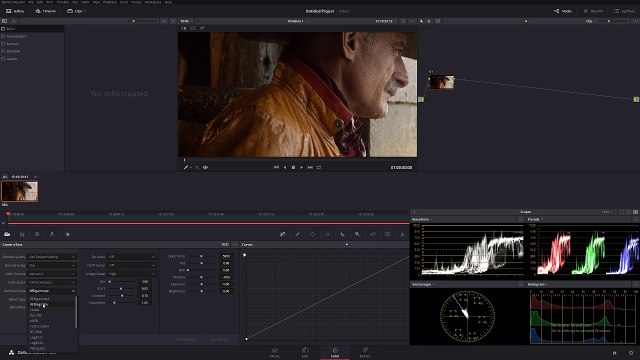Click the viewer color picker icon
This screenshot has height=360, width=640.
pos(186,167)
